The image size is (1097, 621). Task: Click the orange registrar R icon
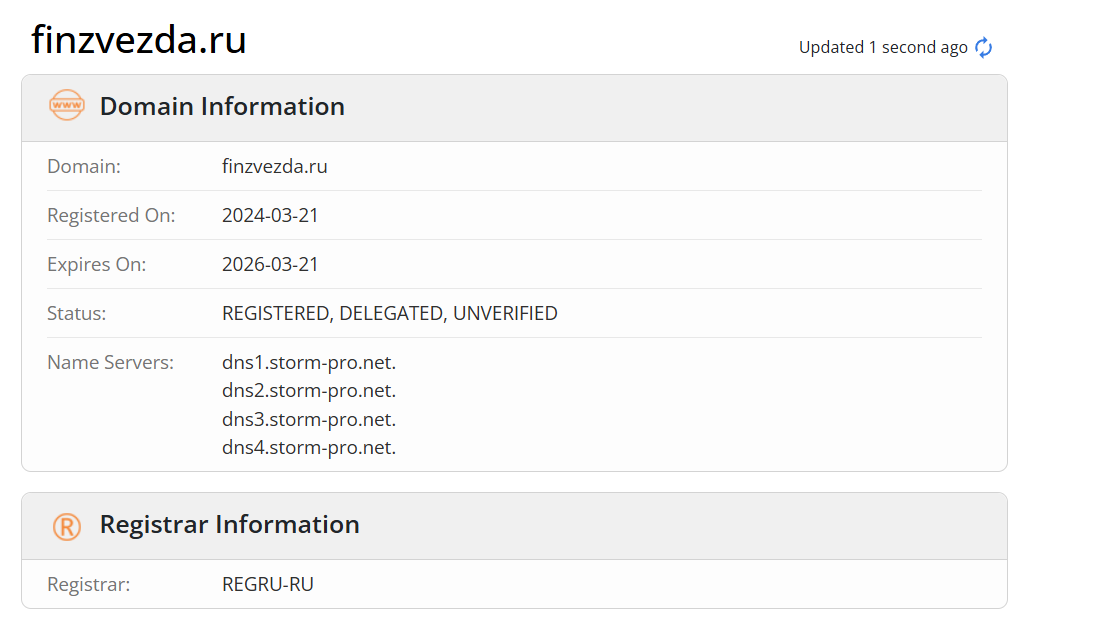pos(66,527)
